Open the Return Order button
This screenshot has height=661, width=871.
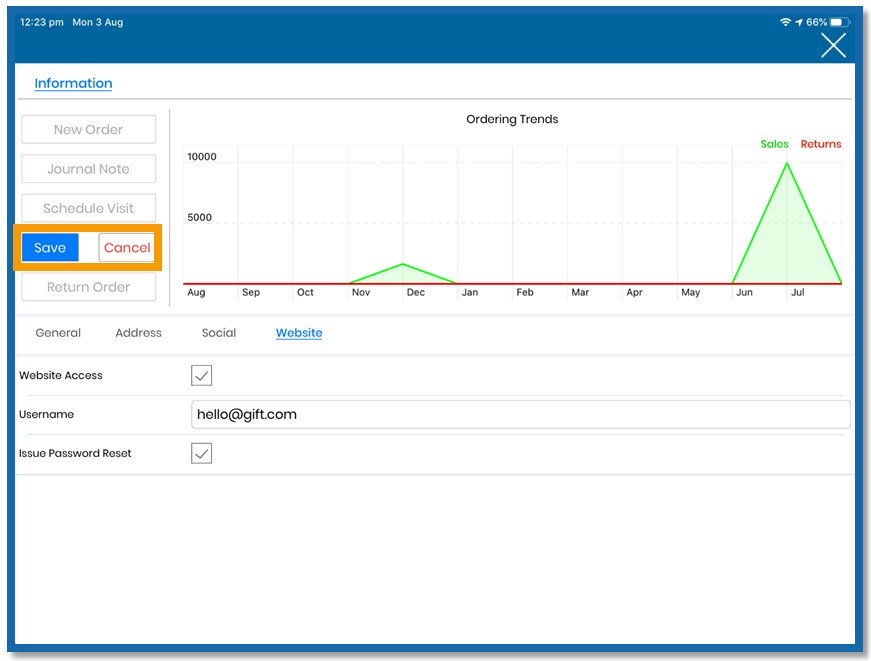click(88, 287)
